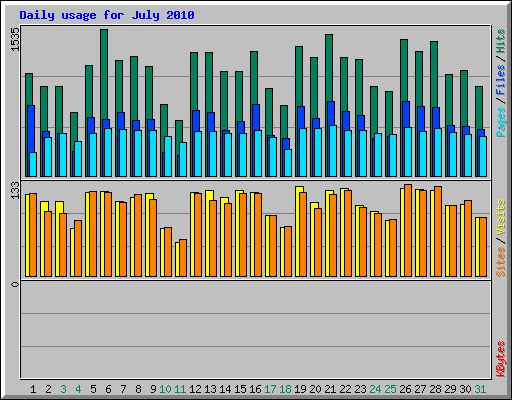
Task: Click day 7 on the x-axis
Action: point(123,389)
